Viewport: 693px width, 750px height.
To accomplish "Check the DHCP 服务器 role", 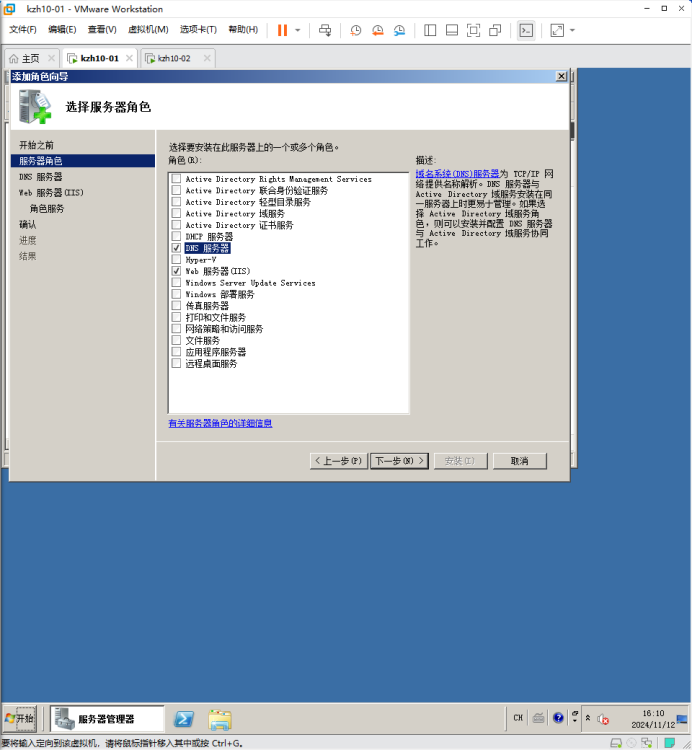I will pos(176,236).
